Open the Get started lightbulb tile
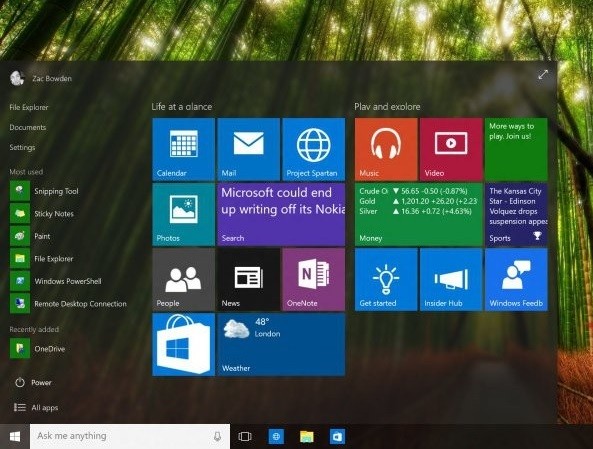The height and width of the screenshot is (449, 593). coord(386,280)
